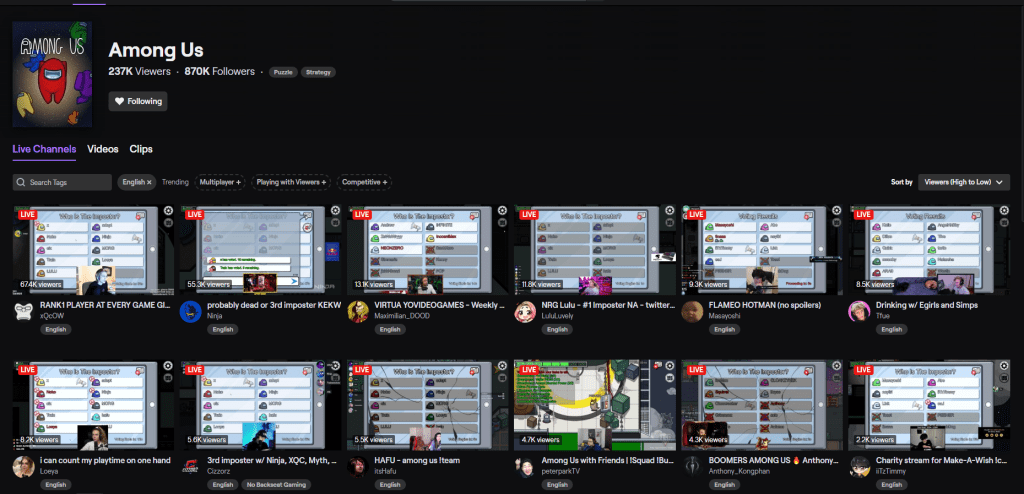Open Ninja's channel avatar icon

(191, 311)
